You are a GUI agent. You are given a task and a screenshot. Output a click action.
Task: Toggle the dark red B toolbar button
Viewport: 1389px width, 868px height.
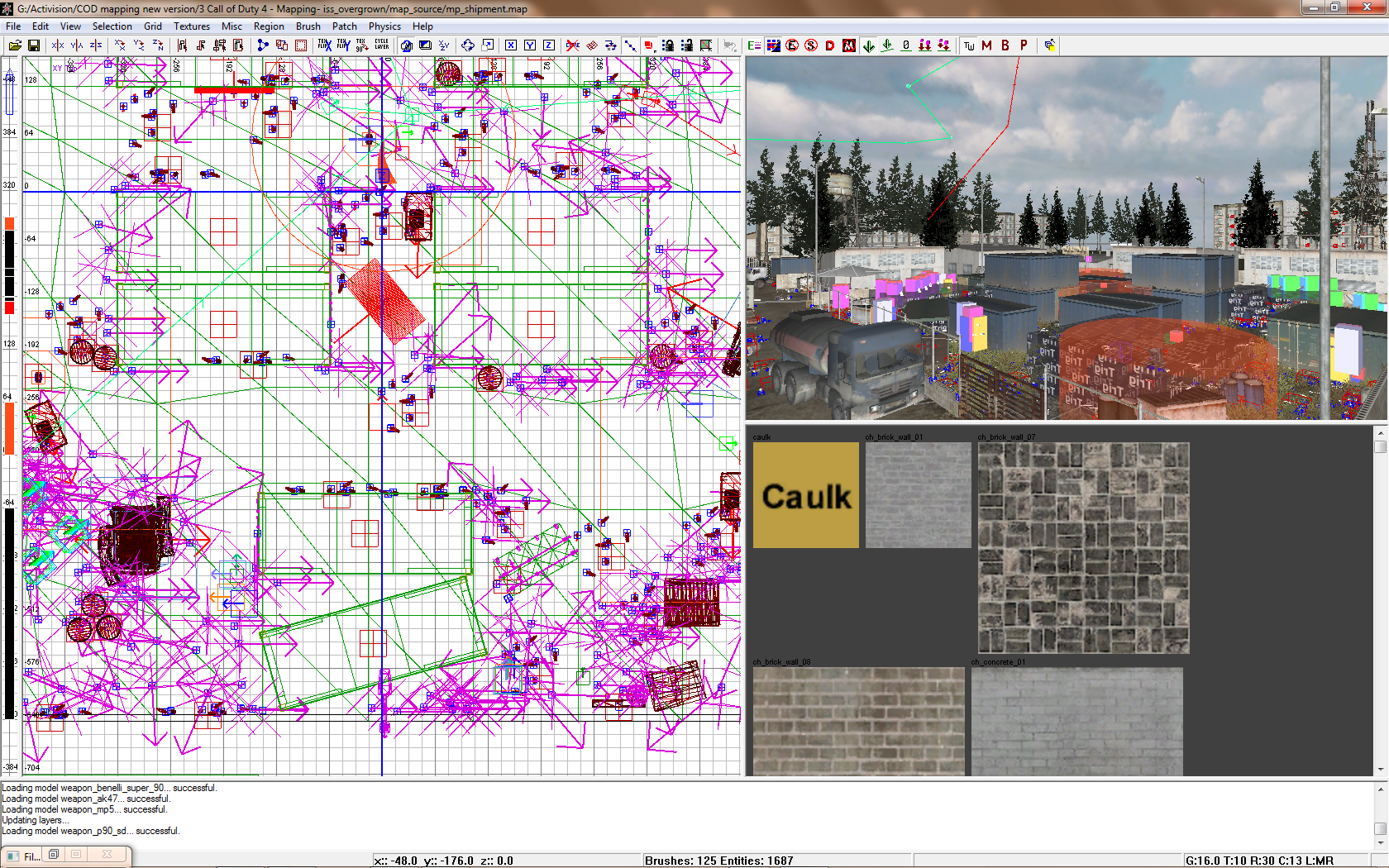click(1005, 45)
